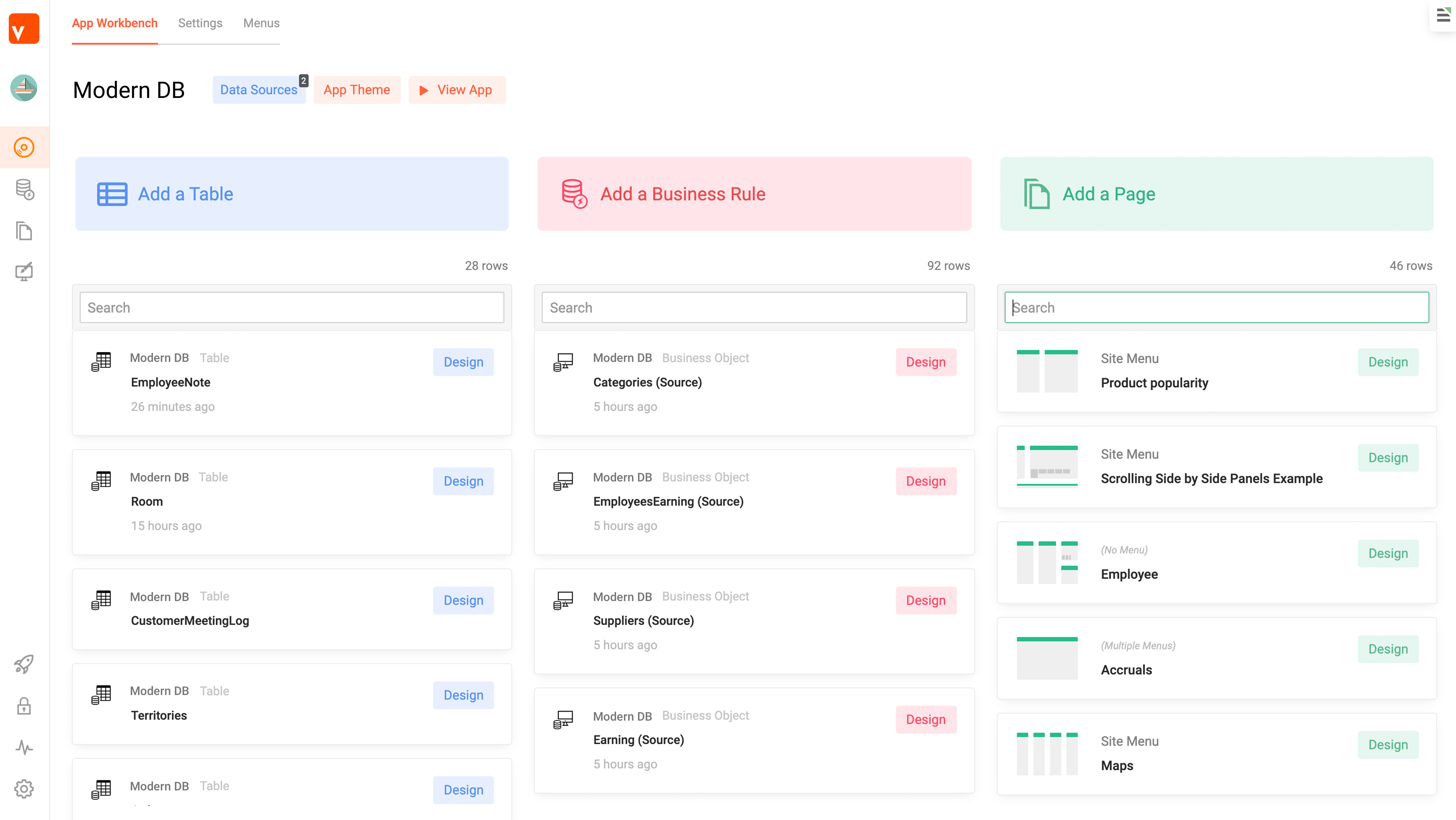1456x820 pixels.
Task: Open the lock security sidebar icon
Action: coord(24,706)
